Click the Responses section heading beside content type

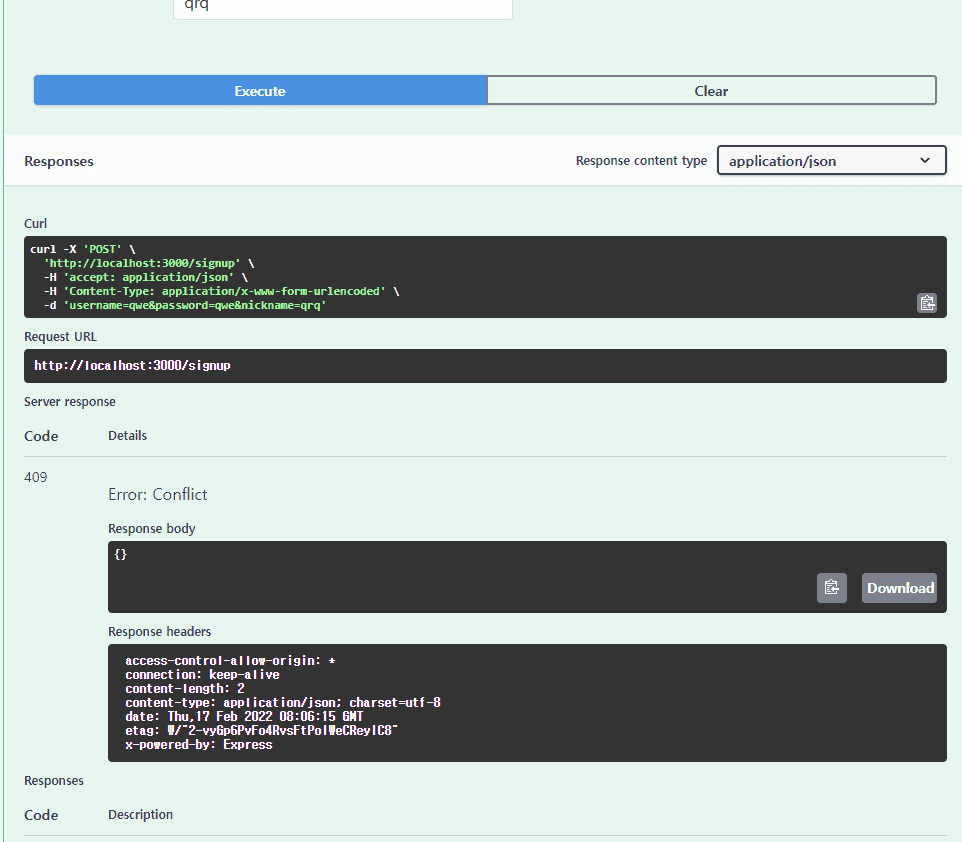pos(59,161)
